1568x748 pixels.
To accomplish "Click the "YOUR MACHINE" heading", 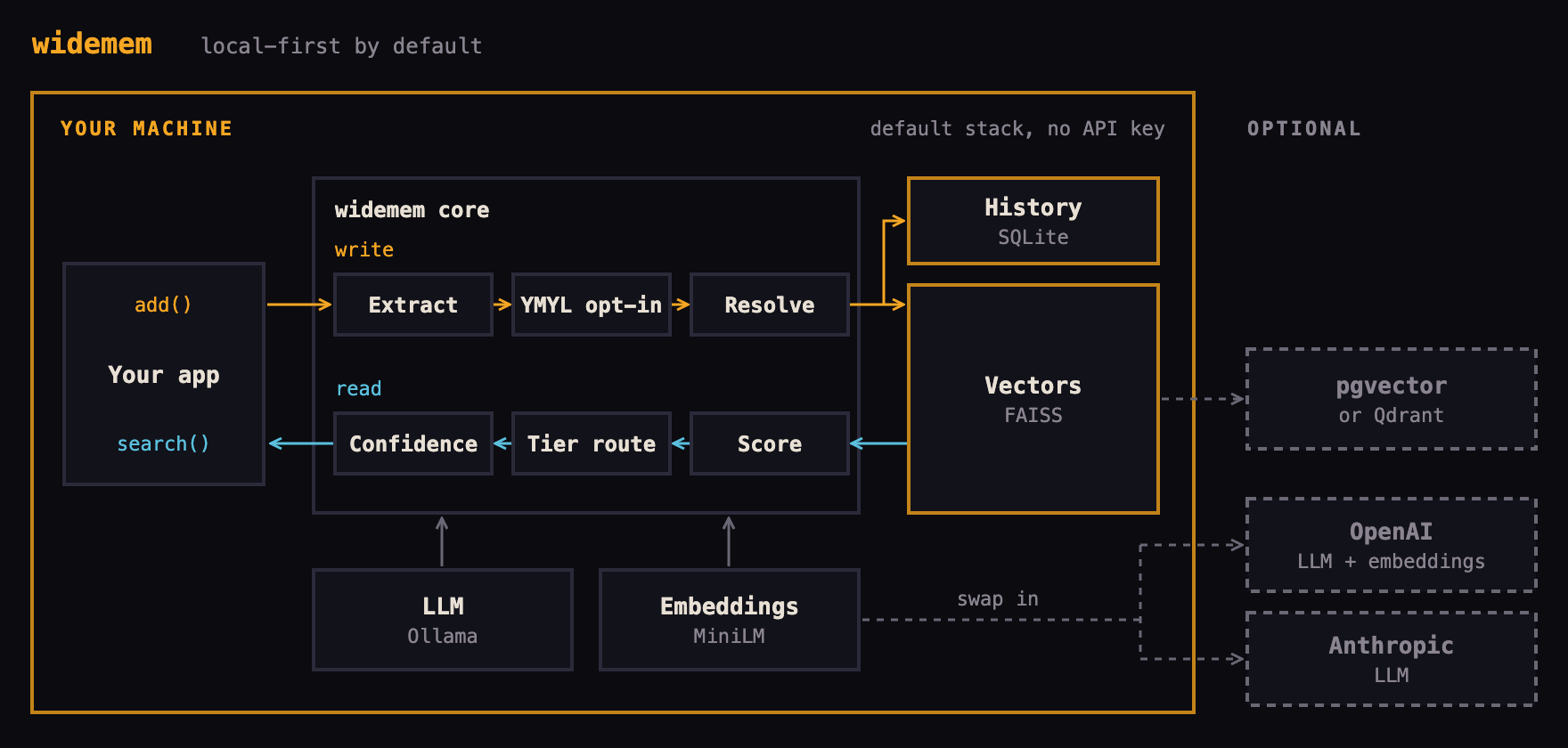I will click(146, 128).
